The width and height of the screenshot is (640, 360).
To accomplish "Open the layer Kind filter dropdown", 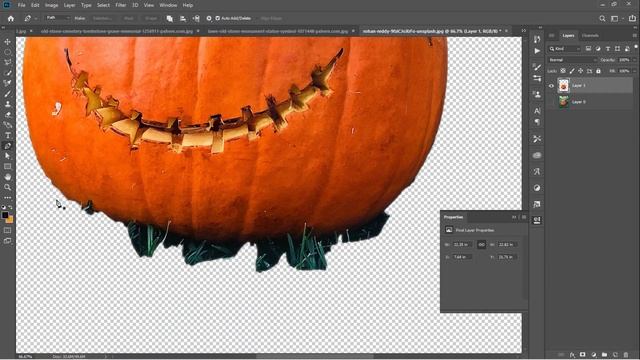I will (564, 49).
